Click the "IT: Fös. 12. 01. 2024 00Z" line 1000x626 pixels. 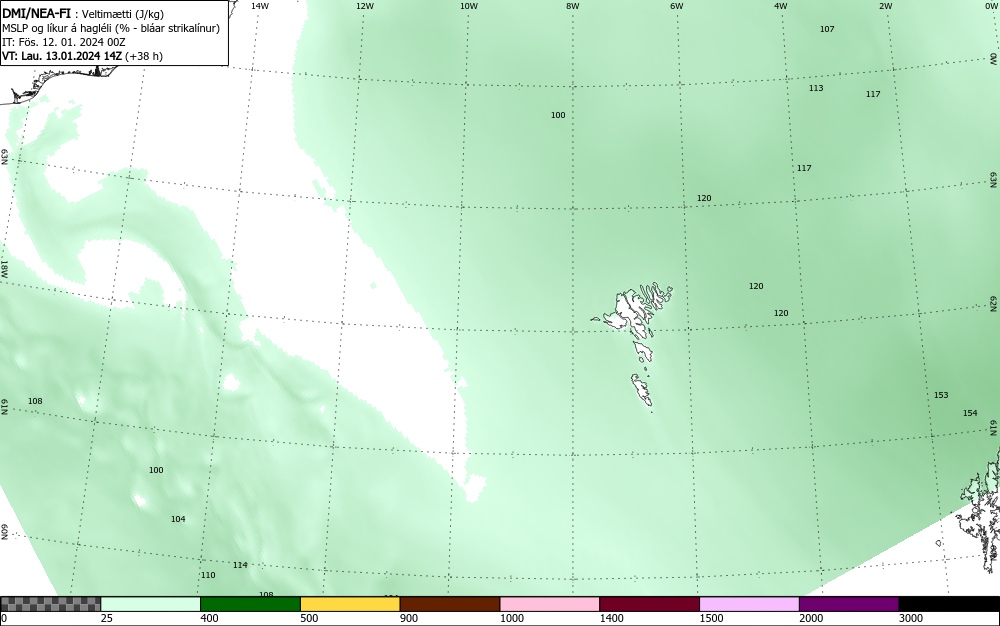pyautogui.click(x=64, y=42)
